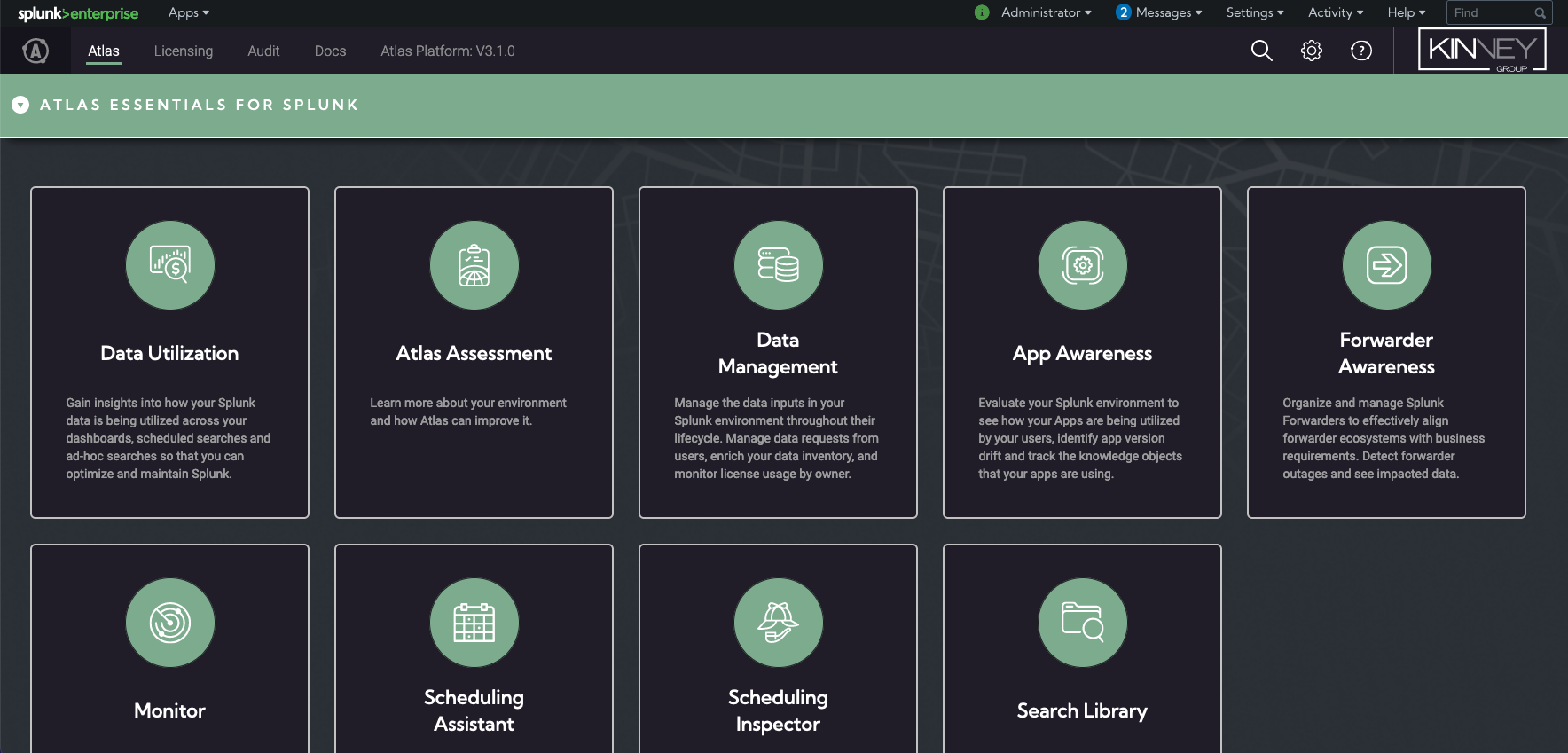The height and width of the screenshot is (753, 1568).
Task: Open the Data Utilization title link
Action: (x=169, y=353)
